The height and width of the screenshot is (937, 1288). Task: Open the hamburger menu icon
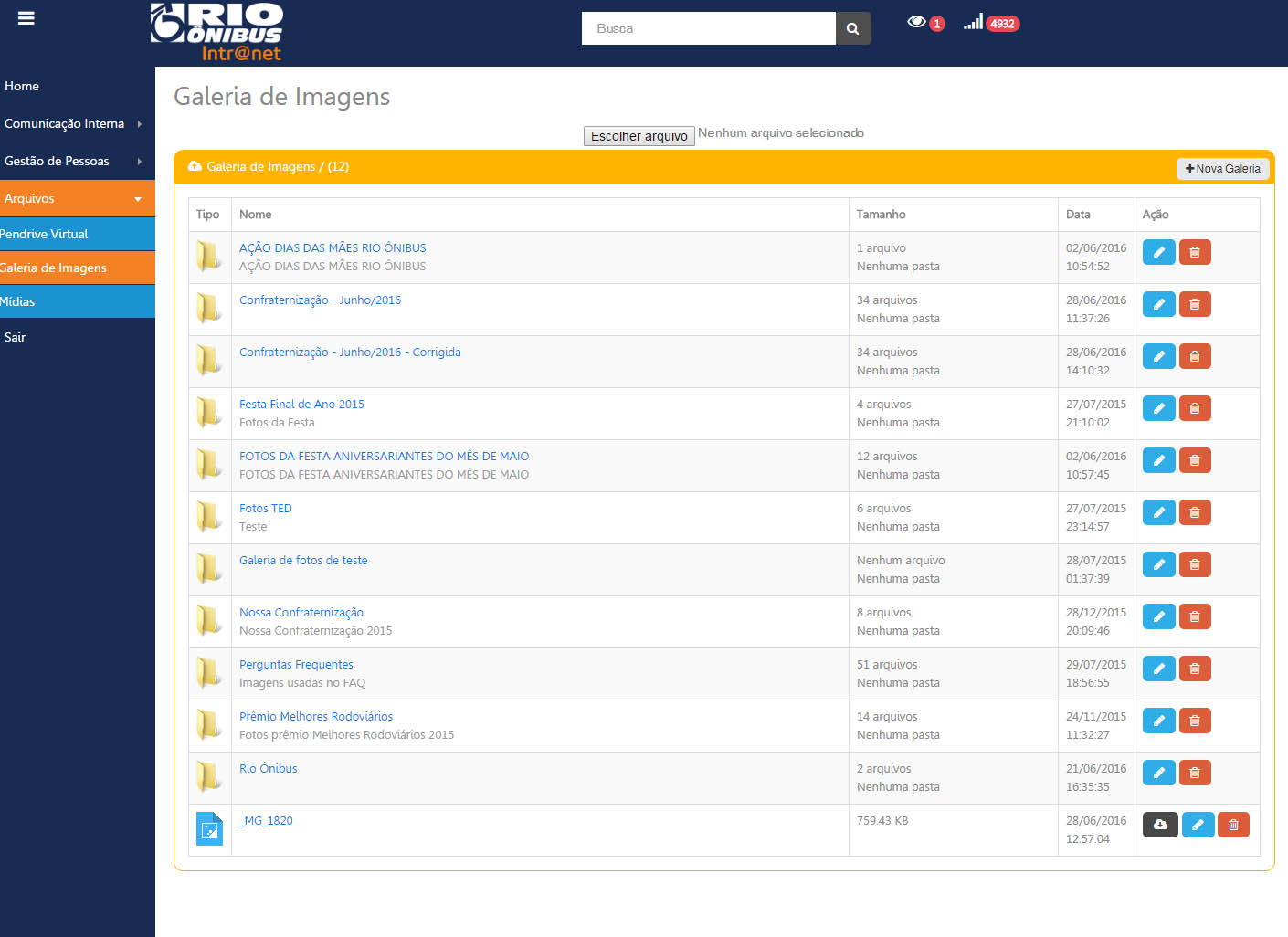pos(26,17)
